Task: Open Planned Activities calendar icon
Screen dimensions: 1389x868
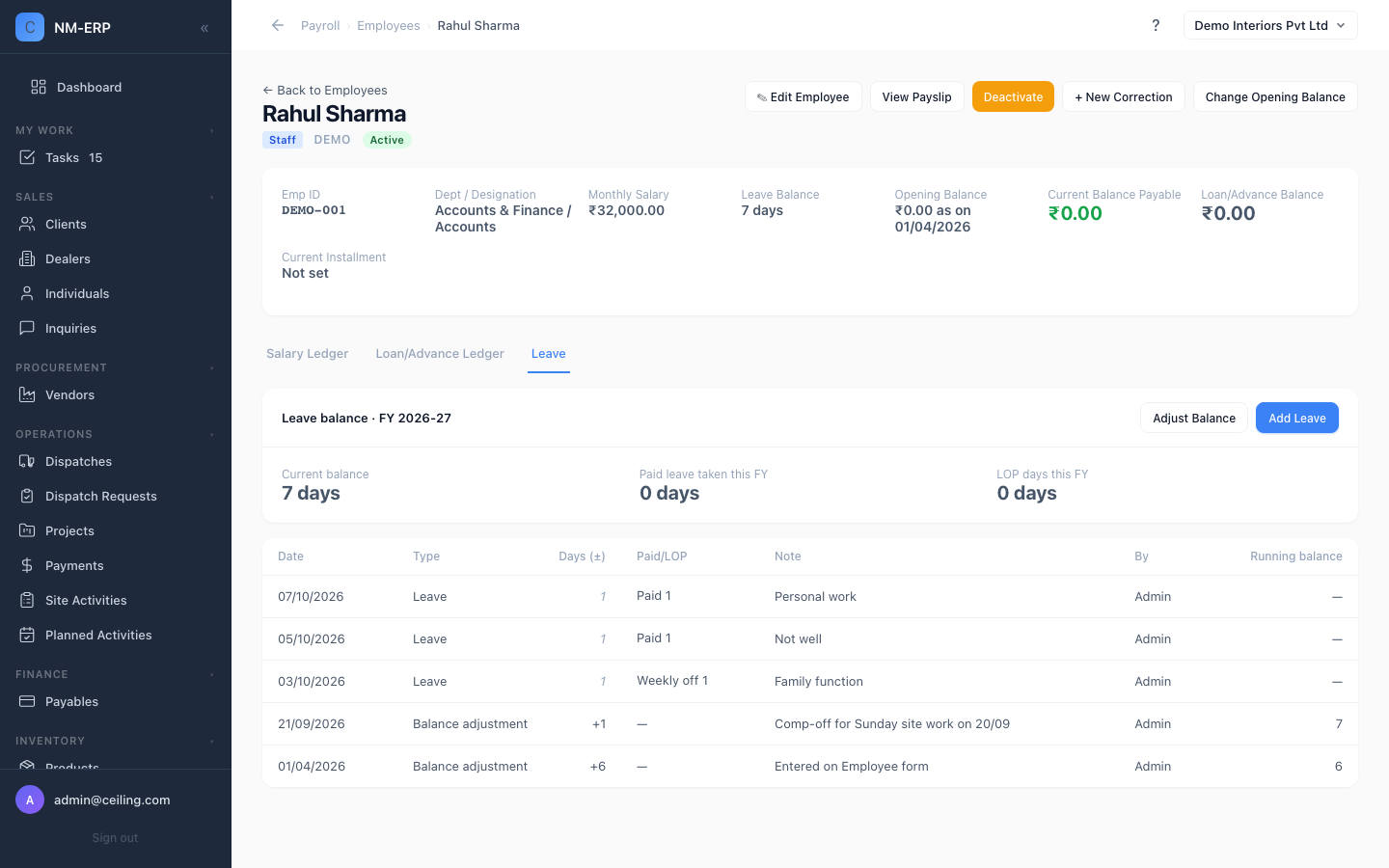Action: coord(27,635)
